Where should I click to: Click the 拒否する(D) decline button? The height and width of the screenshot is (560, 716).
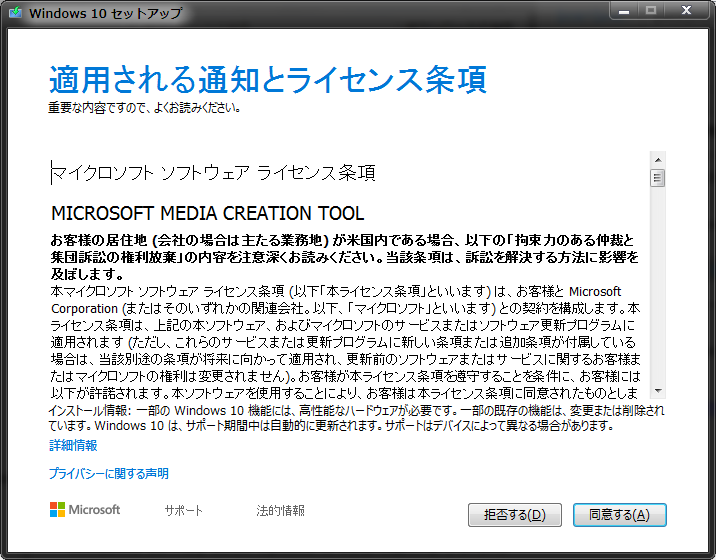[x=515, y=515]
